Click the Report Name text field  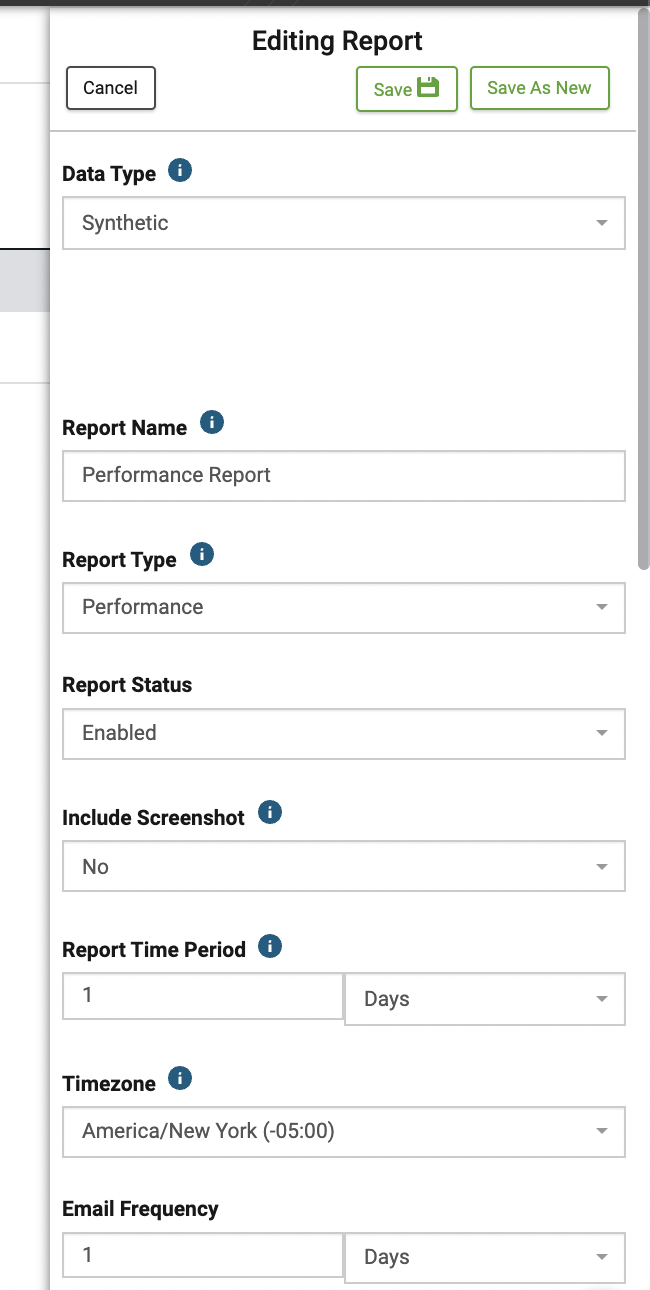click(x=344, y=475)
